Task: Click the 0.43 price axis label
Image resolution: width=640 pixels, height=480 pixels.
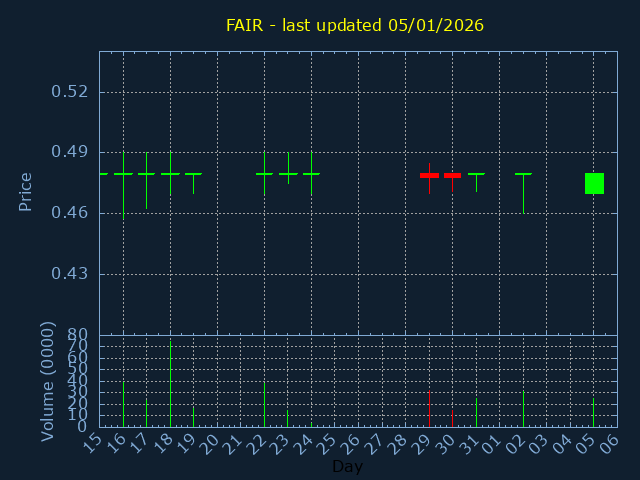Action: point(70,274)
